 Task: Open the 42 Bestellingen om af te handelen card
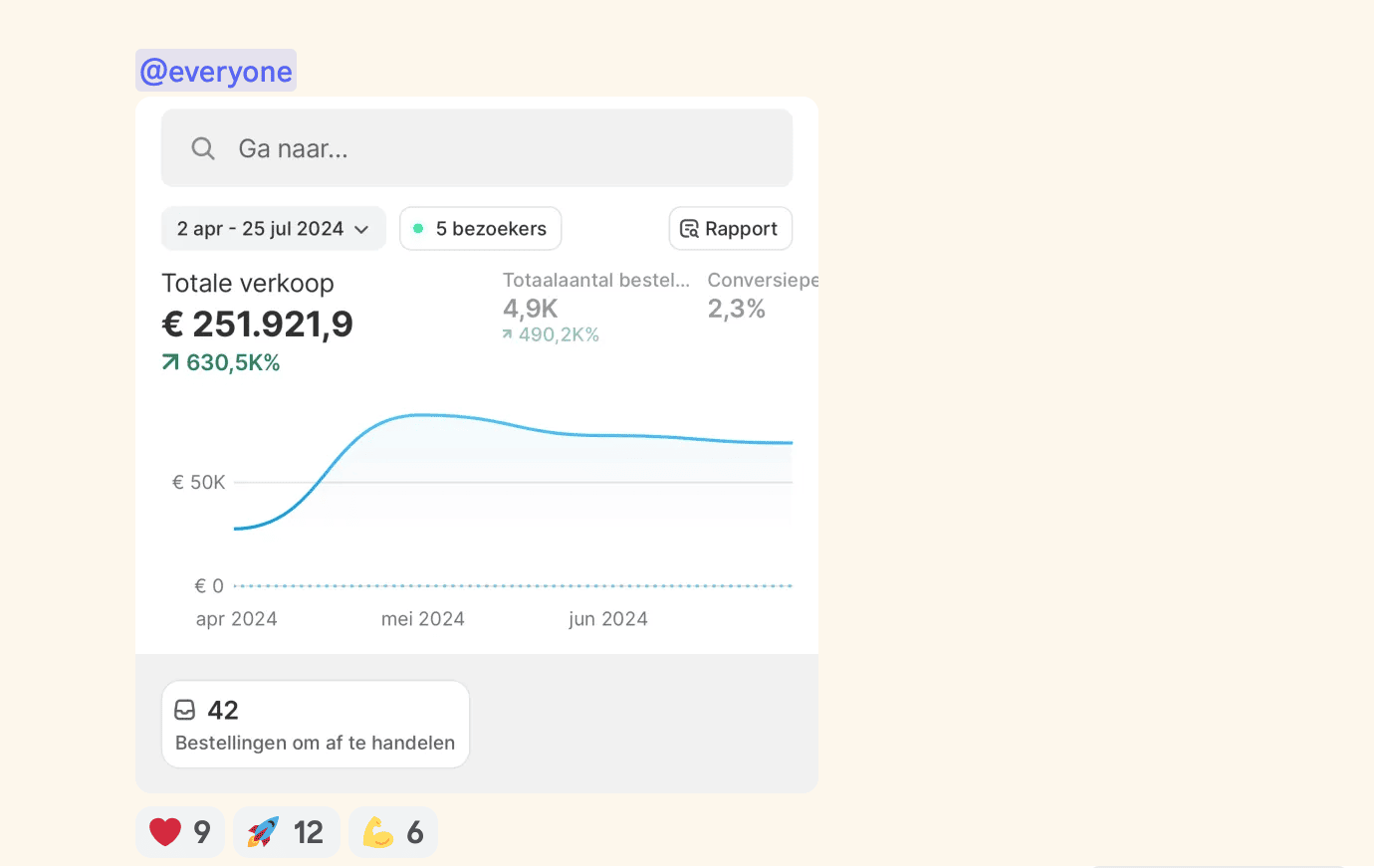pos(315,725)
